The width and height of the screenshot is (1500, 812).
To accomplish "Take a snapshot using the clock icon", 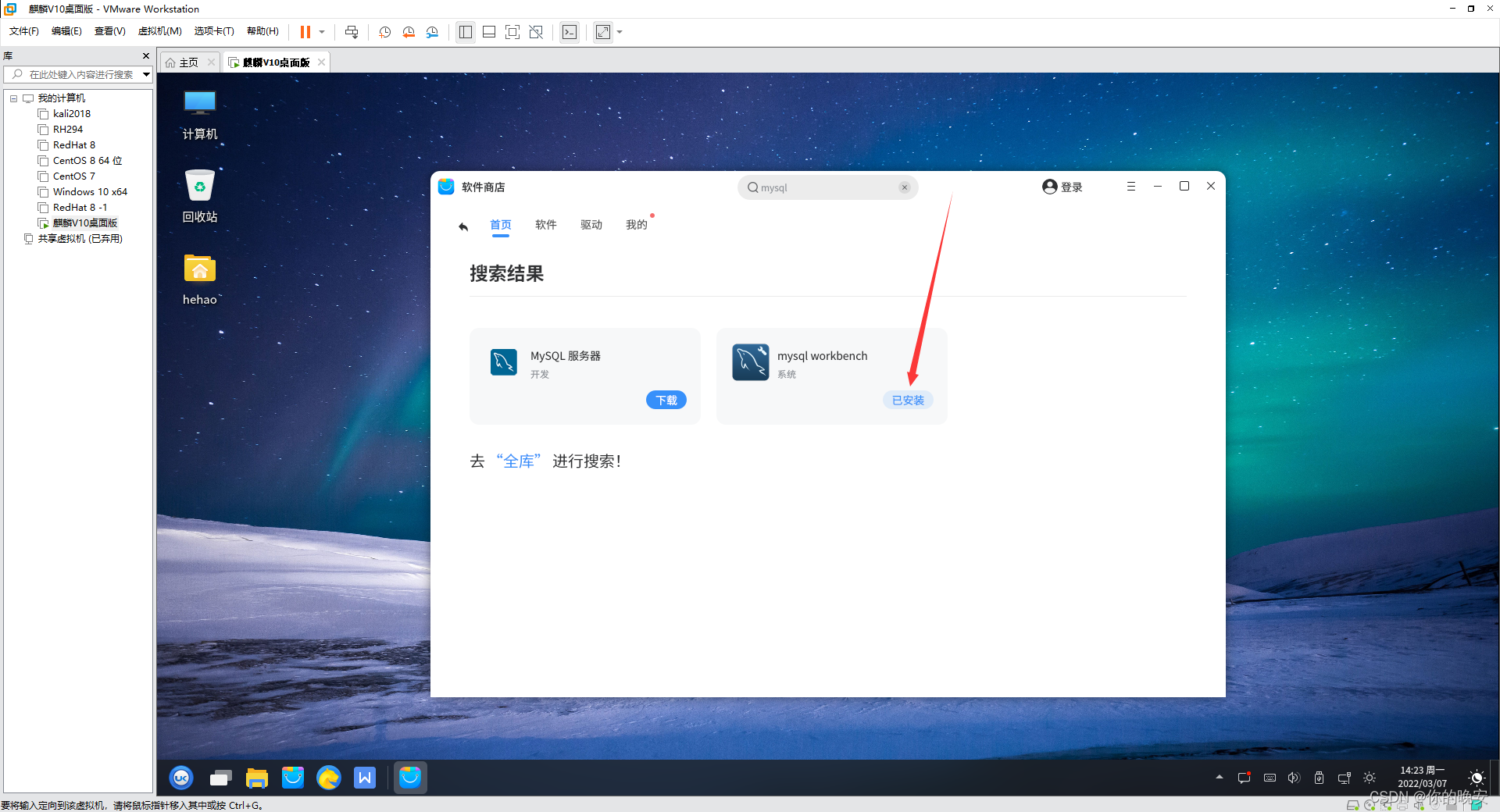I will tap(384, 32).
